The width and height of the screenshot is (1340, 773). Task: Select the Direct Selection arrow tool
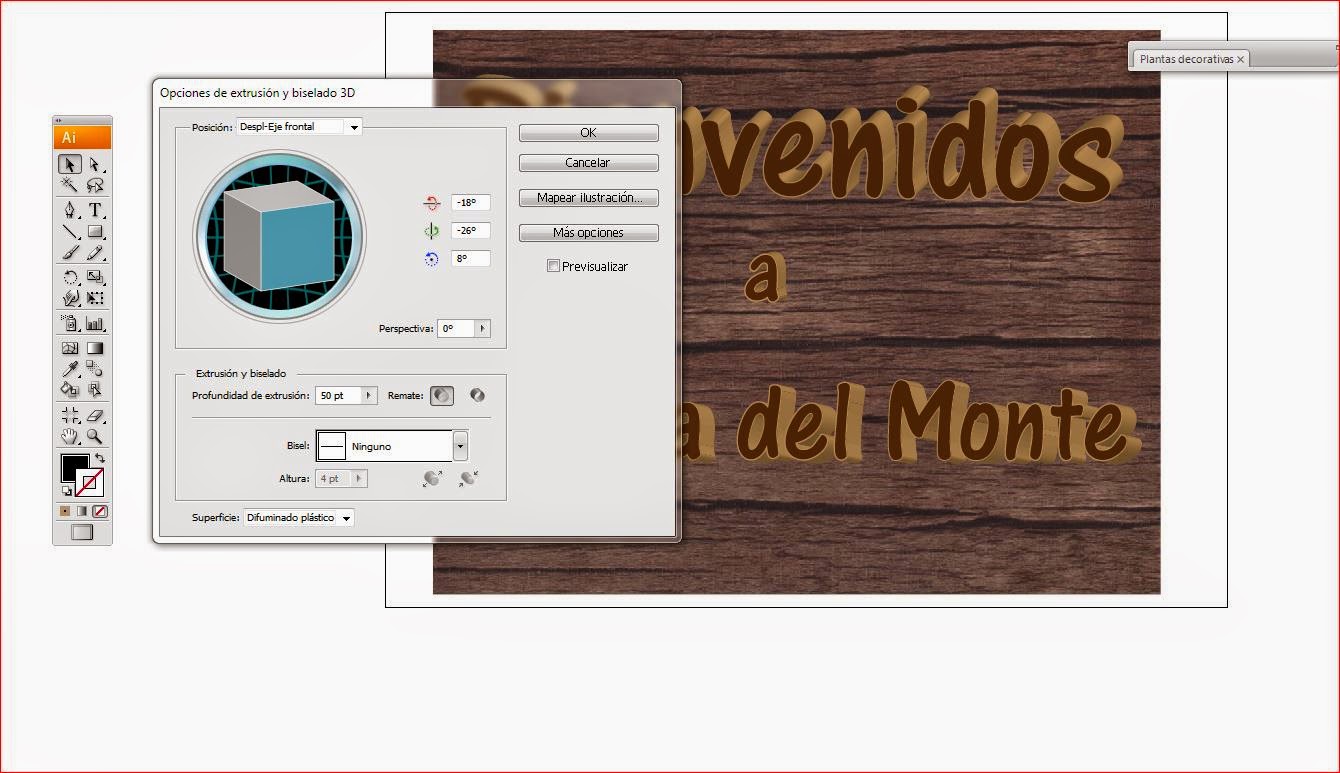click(95, 164)
